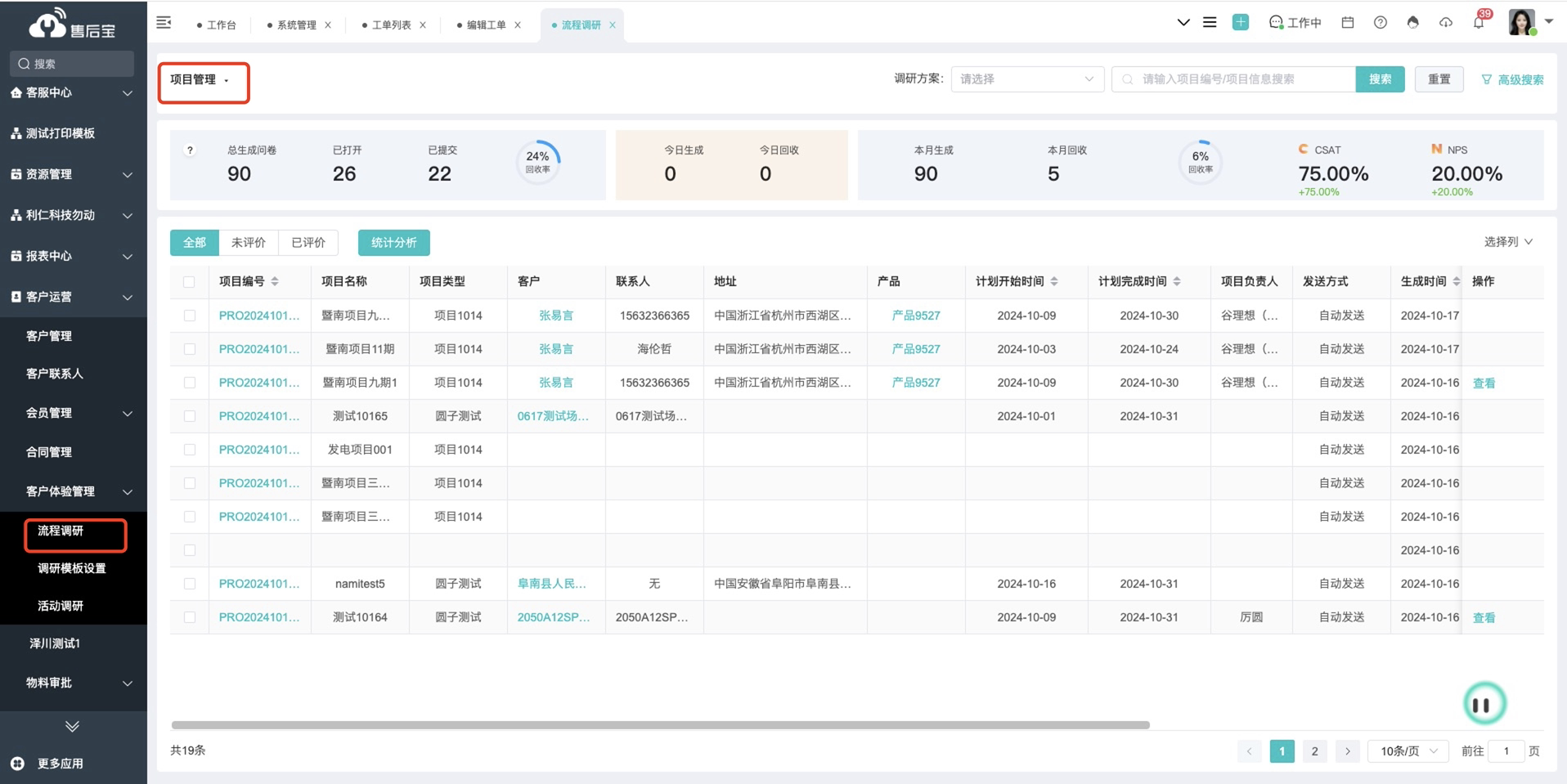Click the 统计分析 button
Image resolution: width=1567 pixels, height=784 pixels.
394,243
